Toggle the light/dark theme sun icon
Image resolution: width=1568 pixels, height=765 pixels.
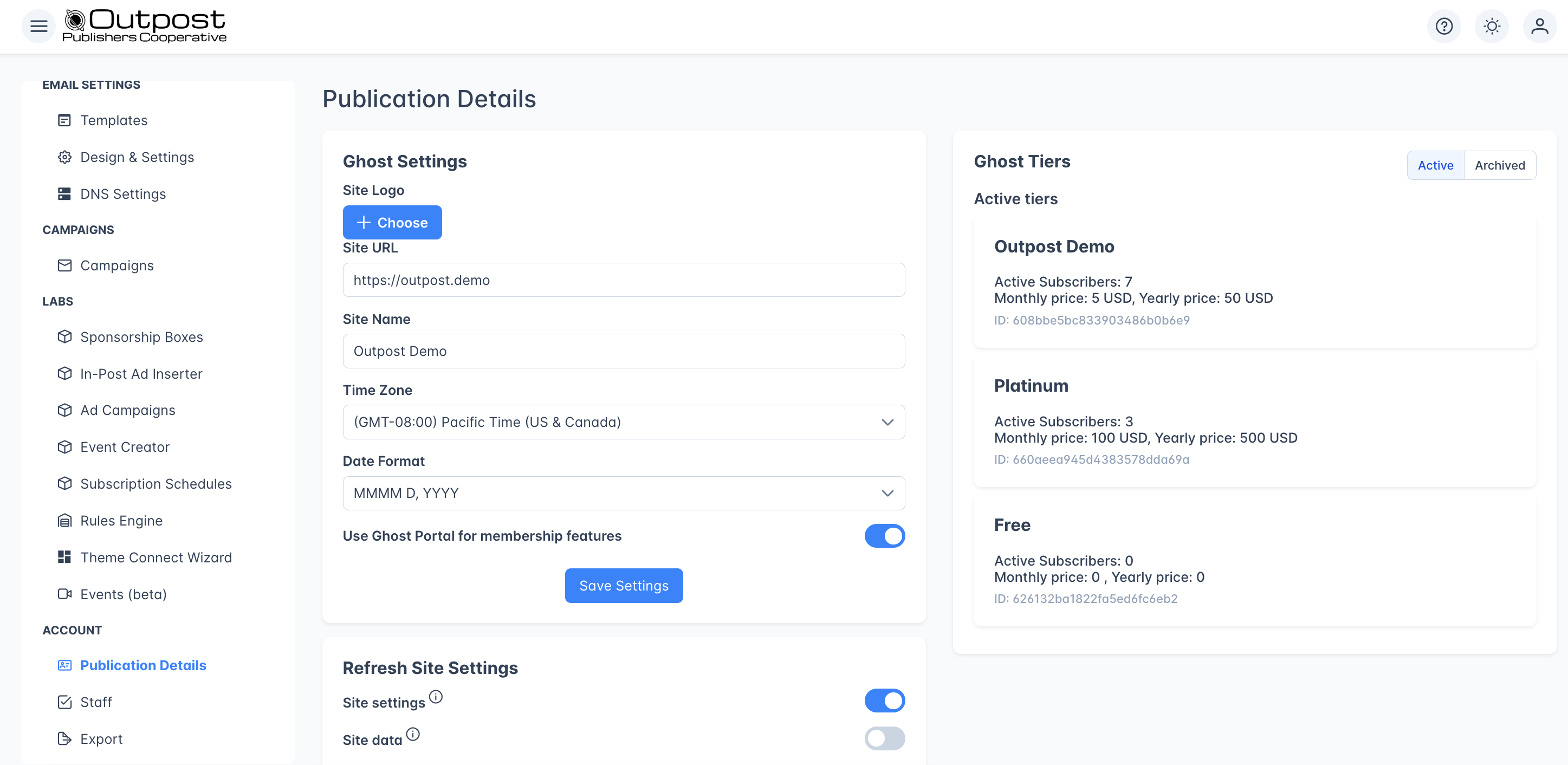pos(1491,26)
